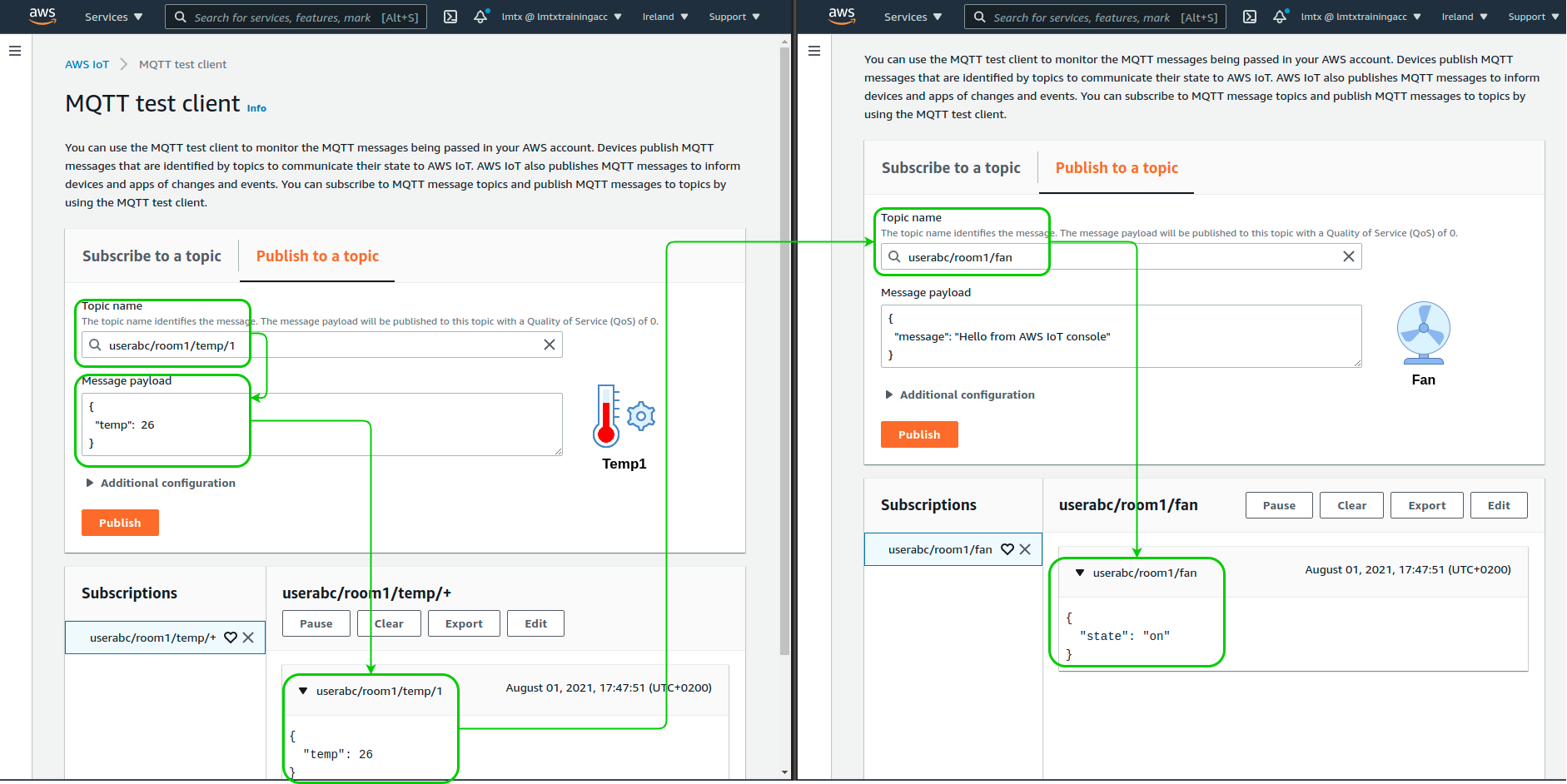Viewport: 1567px width, 784px height.
Task: Click search magnifier in left window search bar
Action: 181,17
